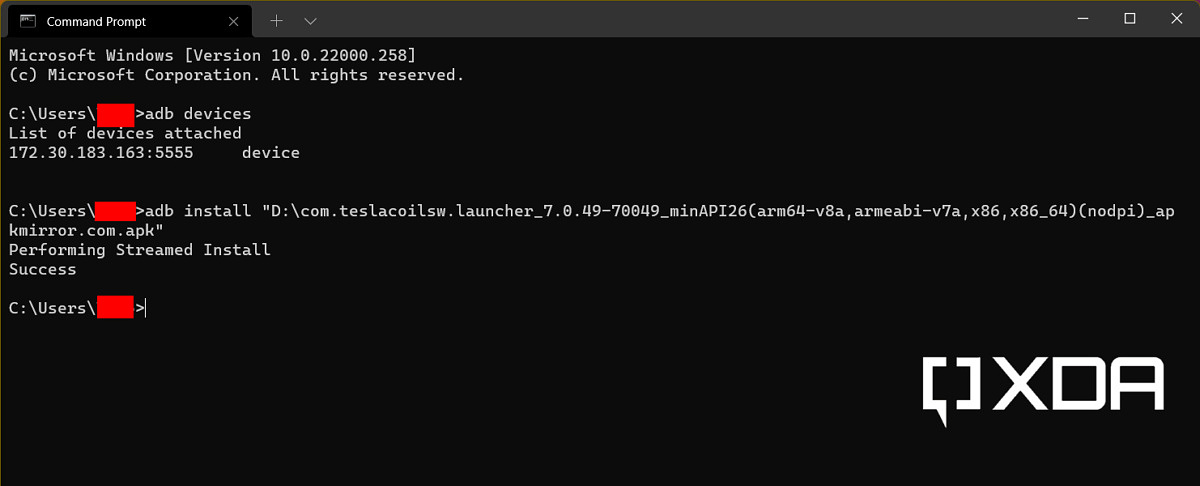Click the 'kmirror.com.apk' filename continuation line
This screenshot has height=486, width=1200.
tap(86, 230)
